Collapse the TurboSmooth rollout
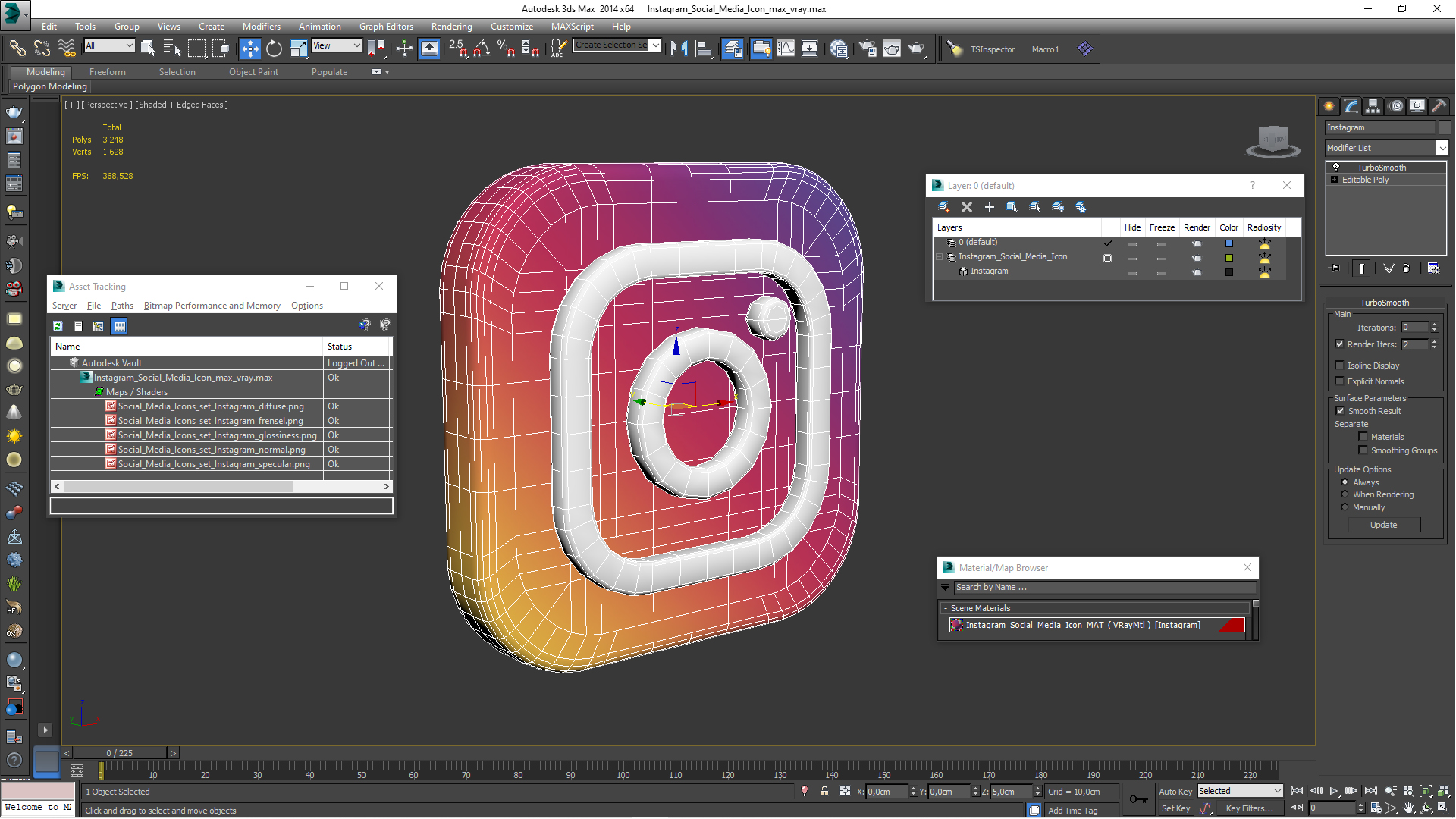 point(1384,303)
